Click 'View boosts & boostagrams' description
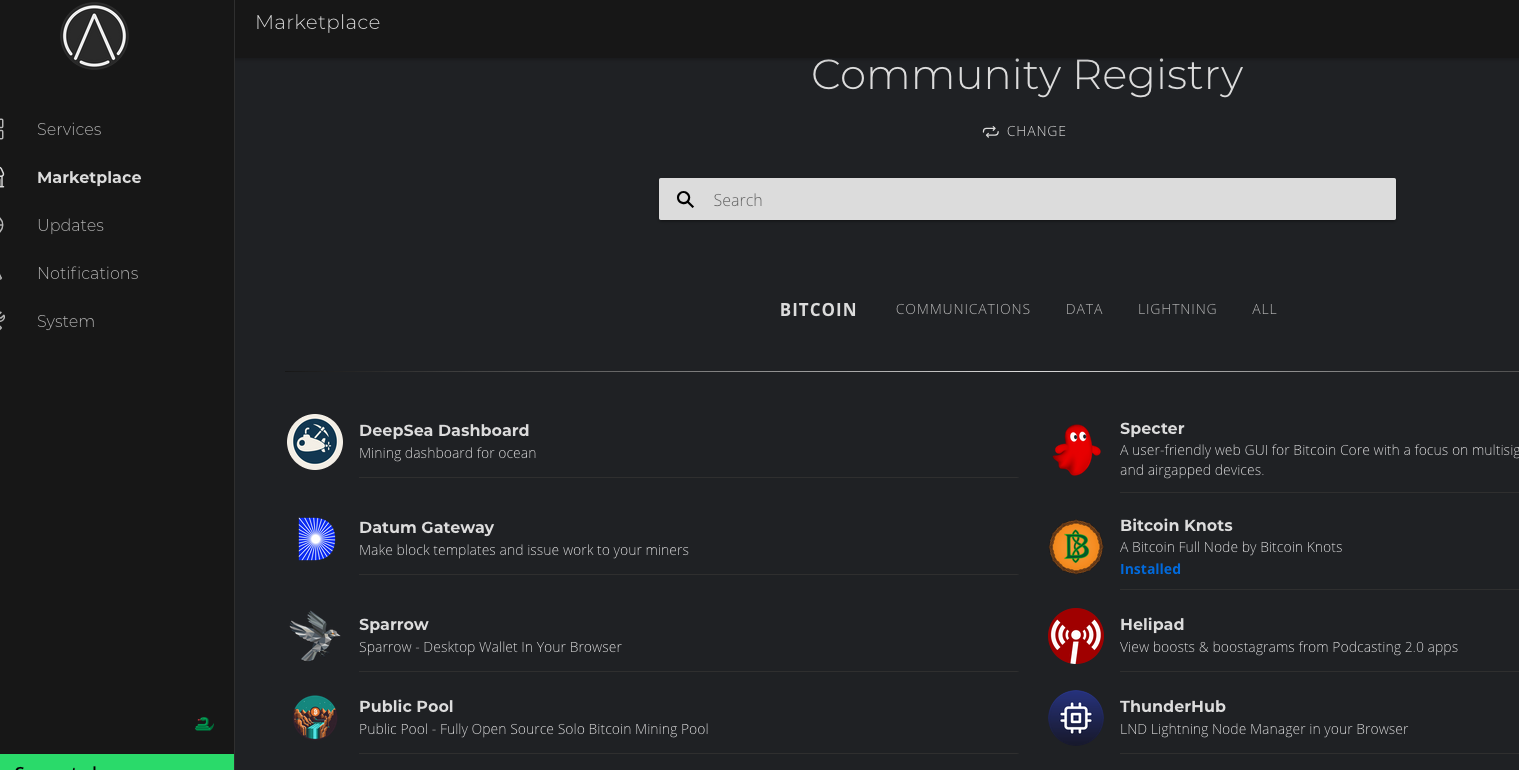1519x770 pixels. (x=1289, y=647)
